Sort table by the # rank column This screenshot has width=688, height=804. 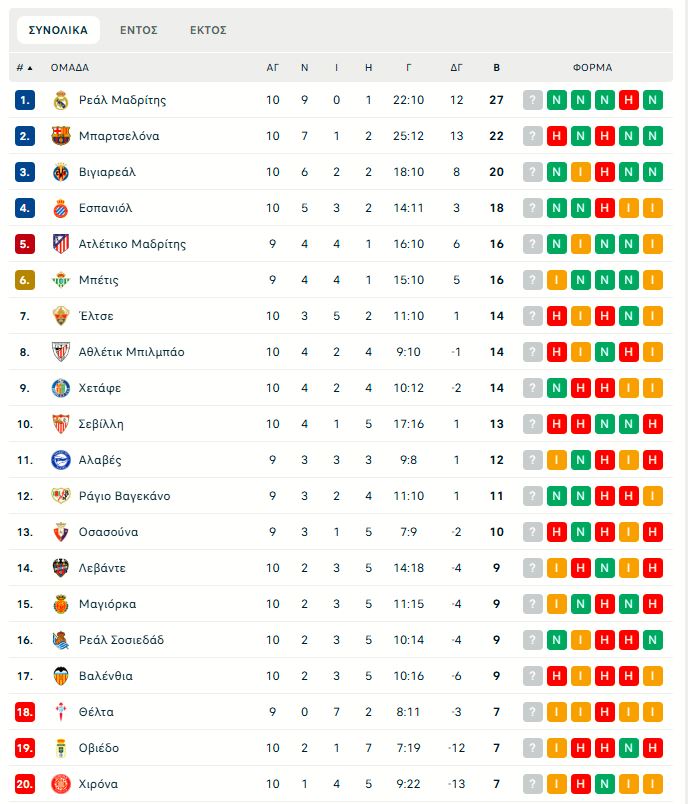tap(24, 68)
